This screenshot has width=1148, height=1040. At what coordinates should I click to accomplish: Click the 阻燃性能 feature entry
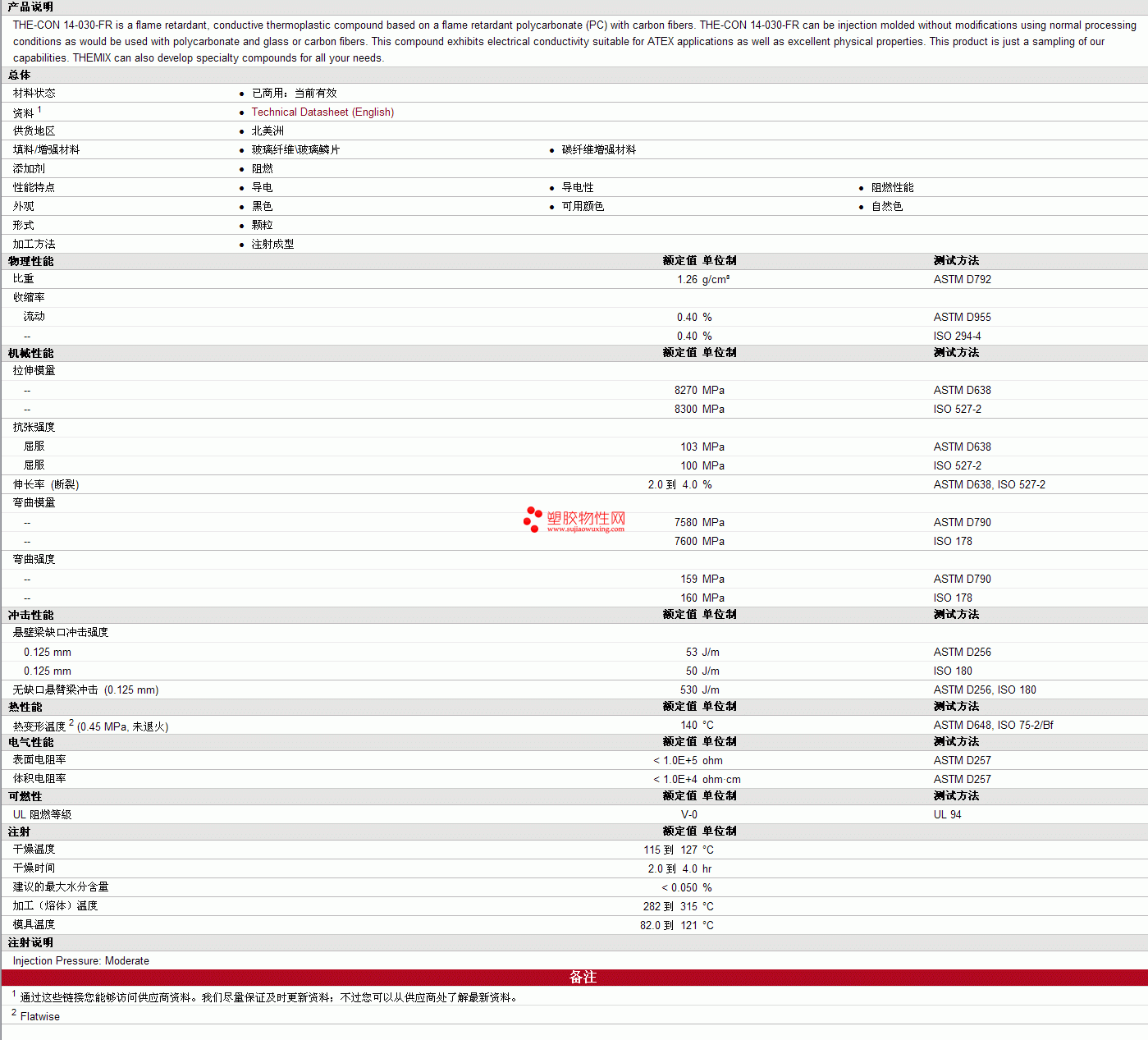(x=893, y=188)
